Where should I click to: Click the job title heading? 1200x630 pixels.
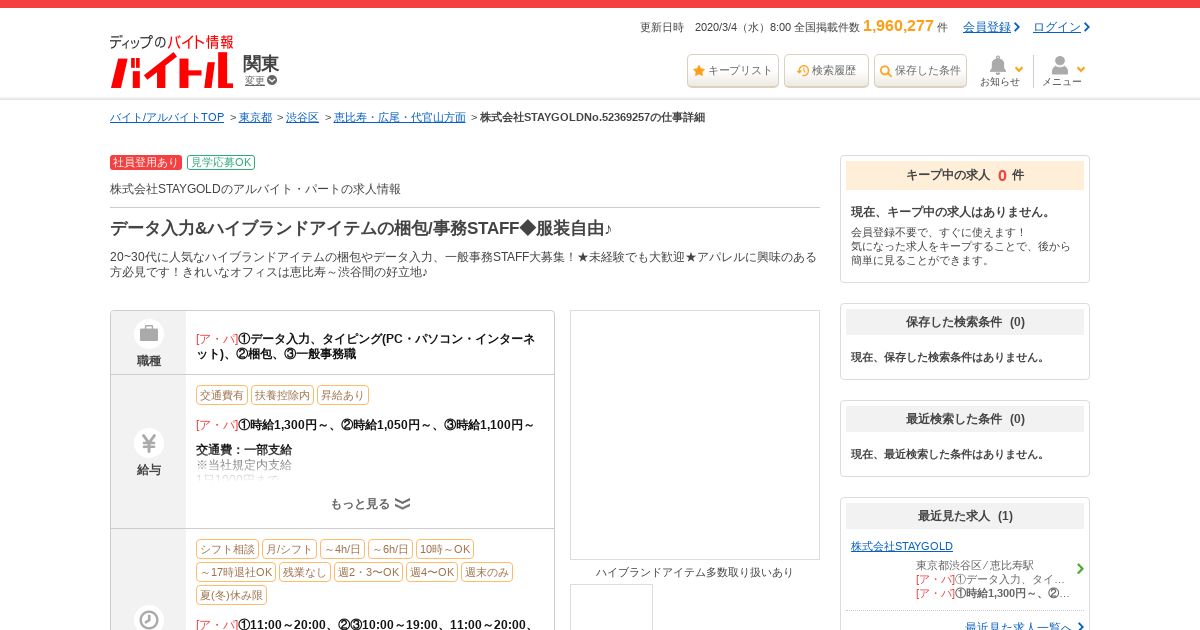point(361,228)
